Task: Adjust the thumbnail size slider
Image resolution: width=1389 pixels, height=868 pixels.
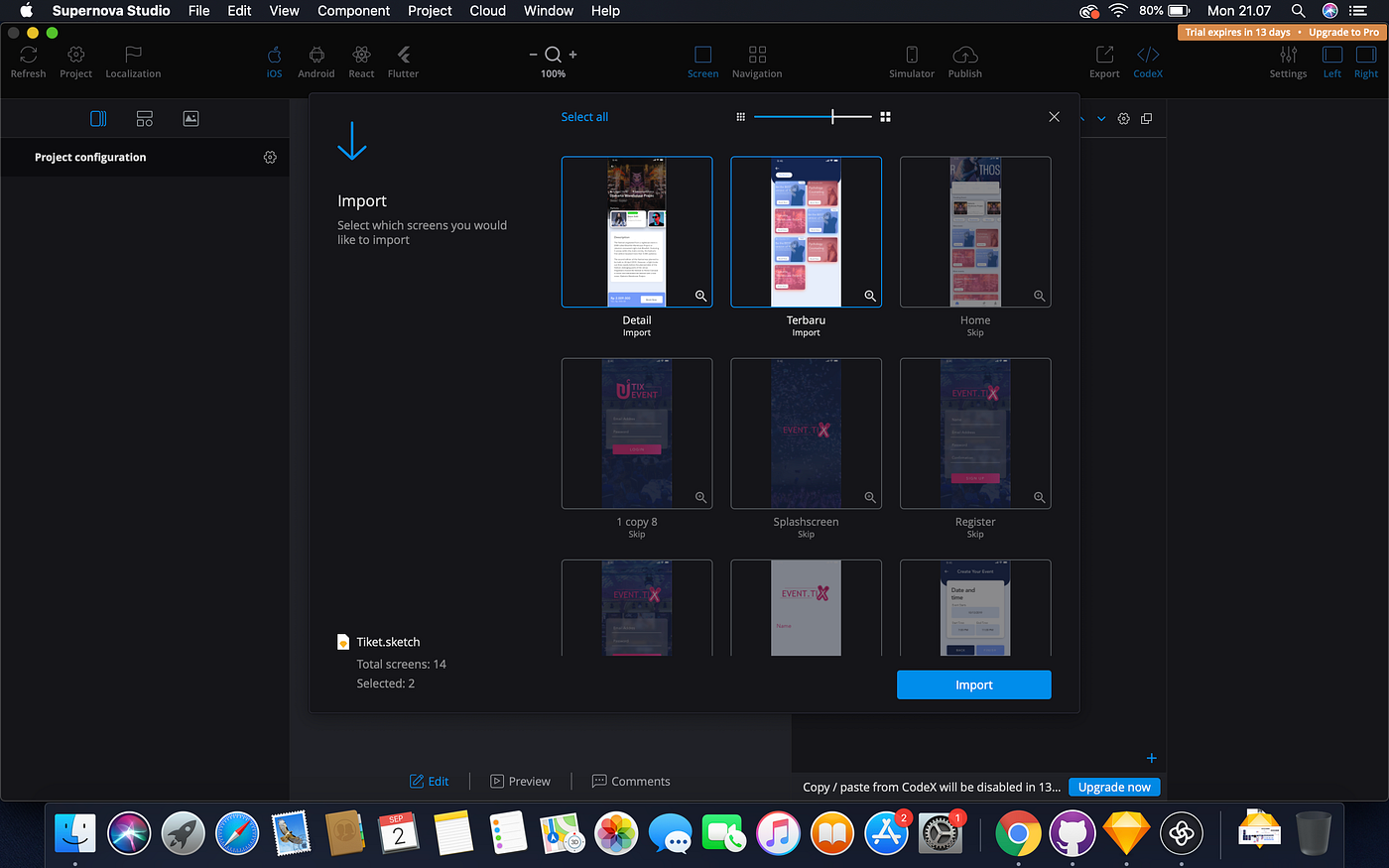Action: (x=833, y=116)
